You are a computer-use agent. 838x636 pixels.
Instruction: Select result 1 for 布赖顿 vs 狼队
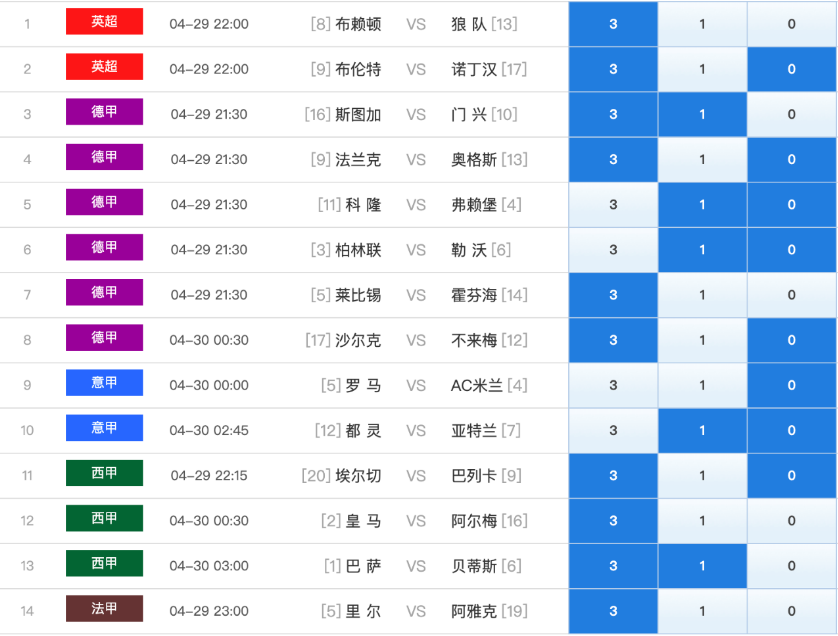[x=702, y=24]
